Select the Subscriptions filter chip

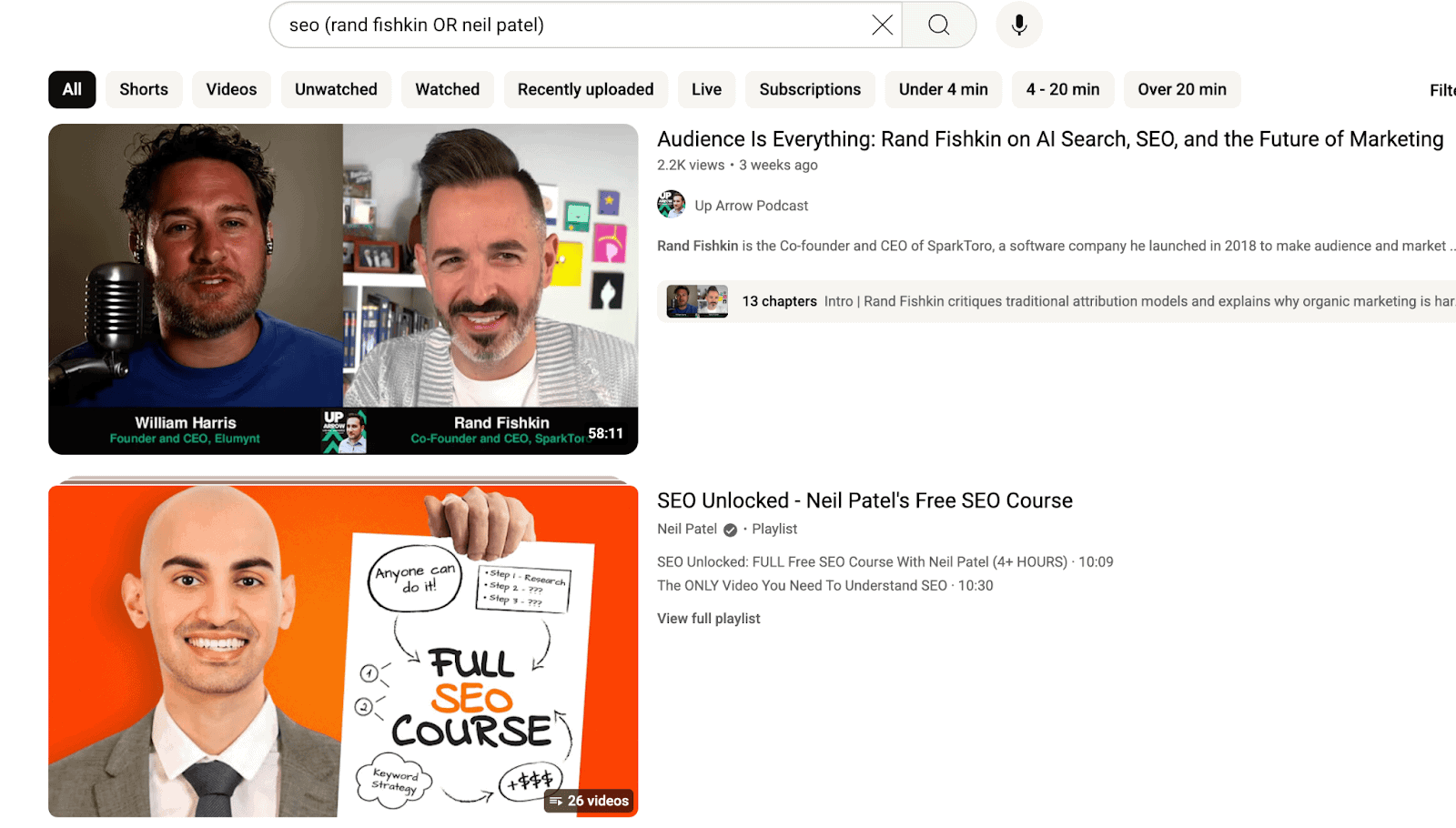[810, 89]
